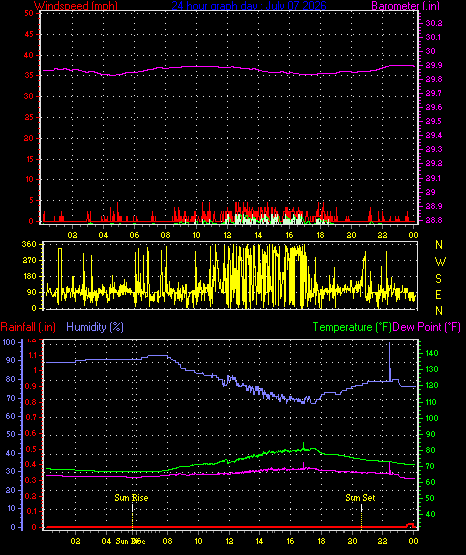
Task: Click the '29.8' barometer axis value
Action: [x=434, y=79]
